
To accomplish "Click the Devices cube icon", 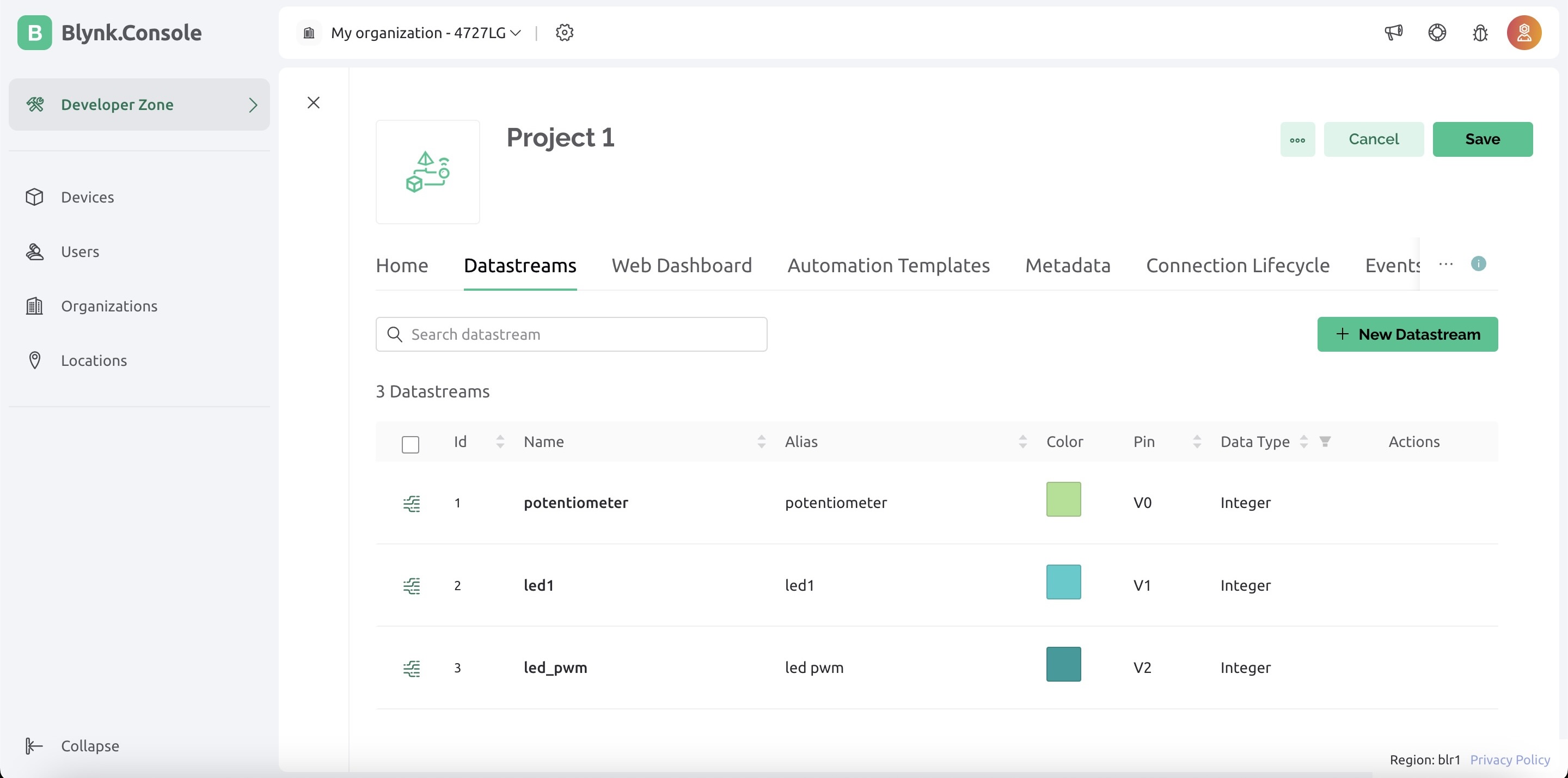I will 35,197.
